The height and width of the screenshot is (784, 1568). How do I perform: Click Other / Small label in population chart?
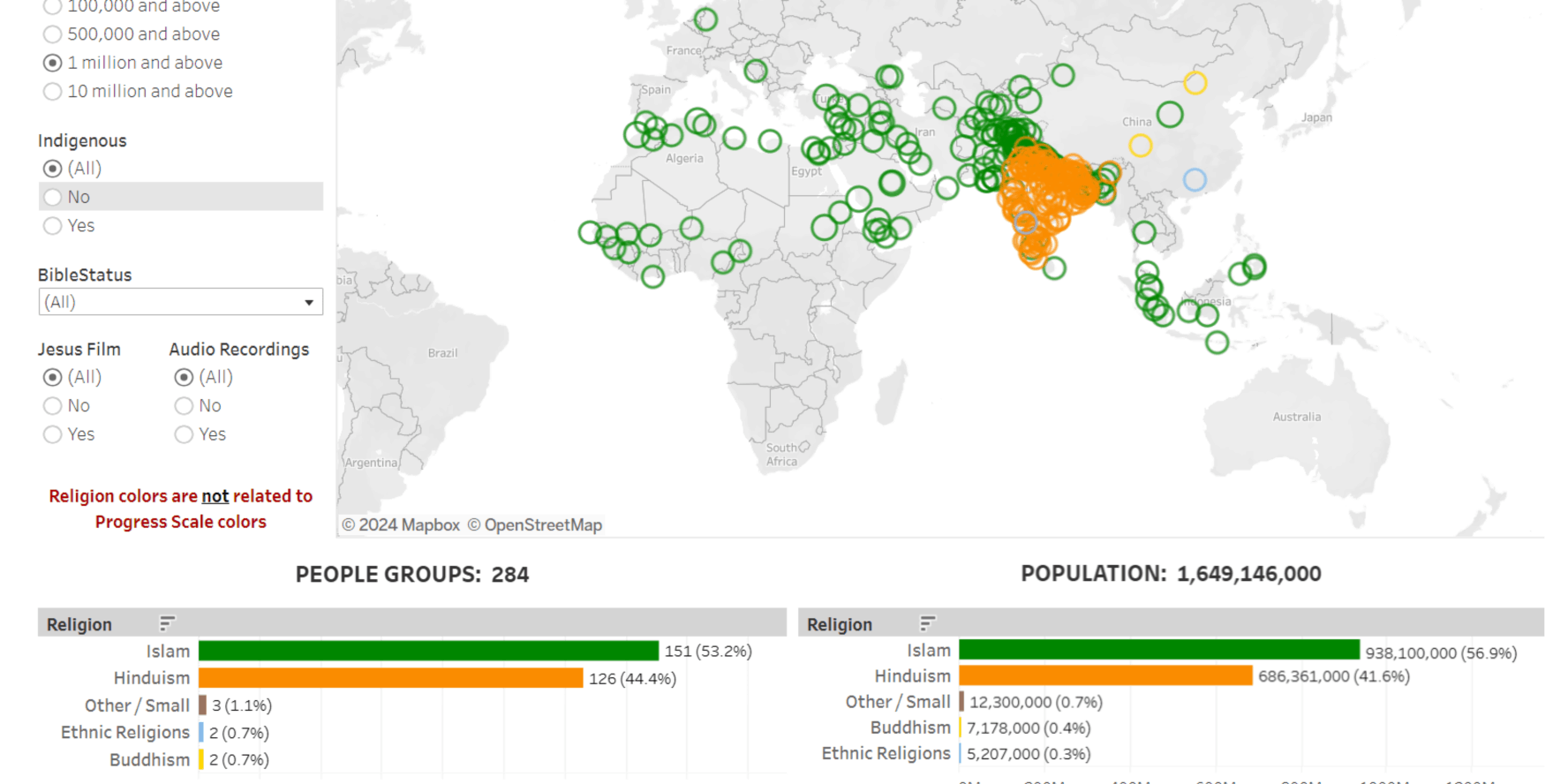tap(898, 702)
